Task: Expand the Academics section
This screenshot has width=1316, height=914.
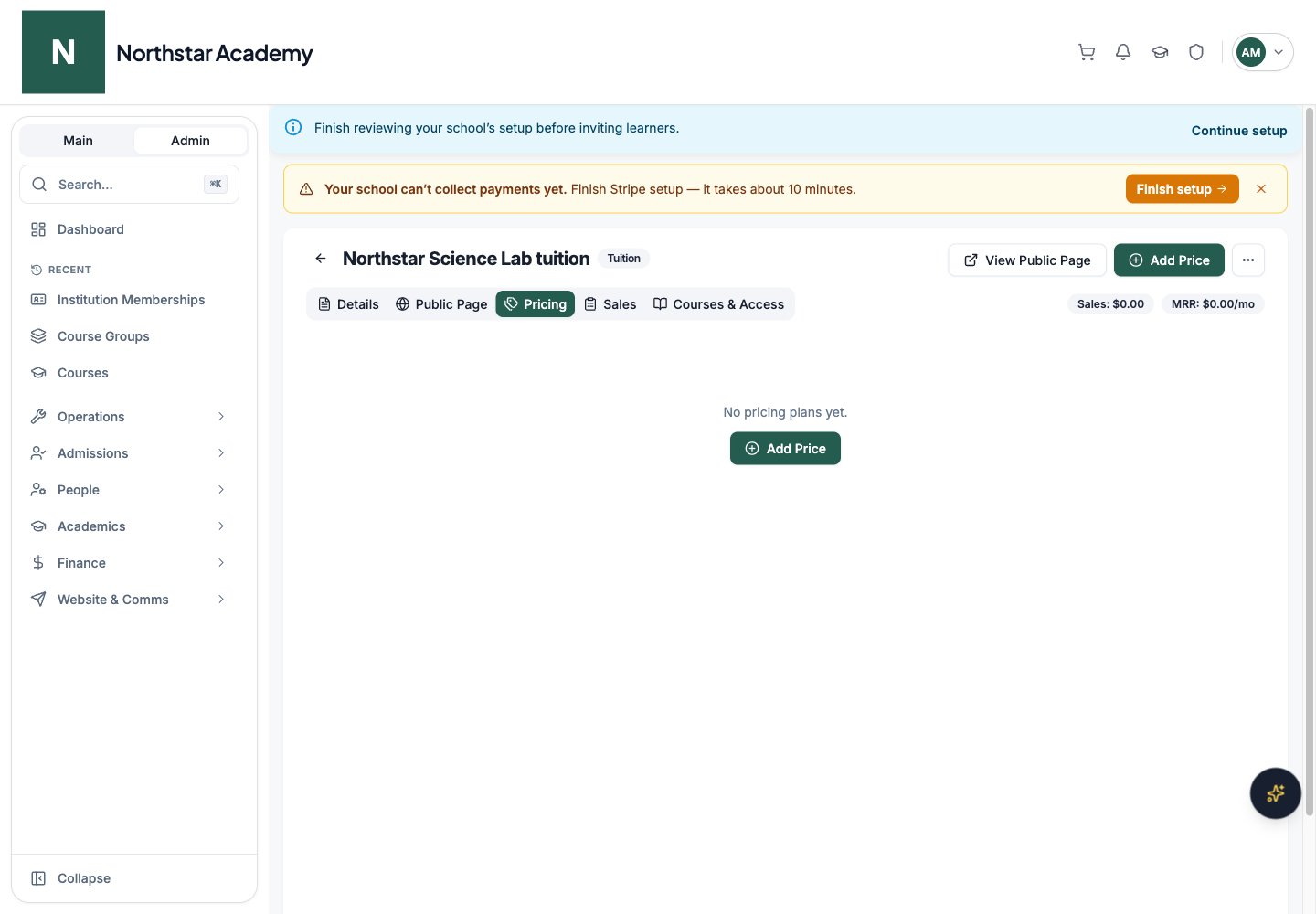Action: click(x=129, y=526)
